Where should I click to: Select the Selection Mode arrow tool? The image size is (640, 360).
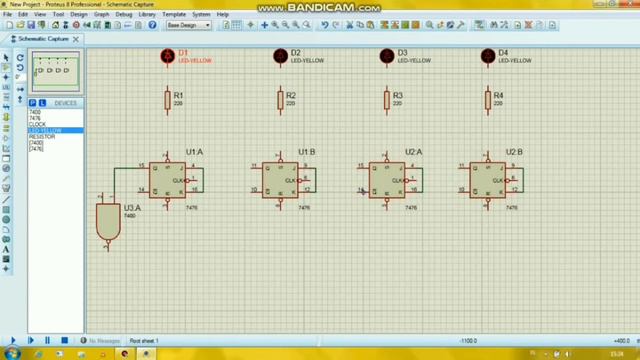coord(6,58)
